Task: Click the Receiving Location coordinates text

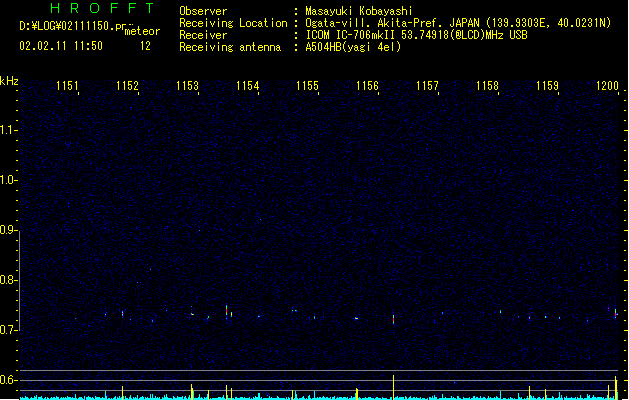Action: [x=458, y=23]
